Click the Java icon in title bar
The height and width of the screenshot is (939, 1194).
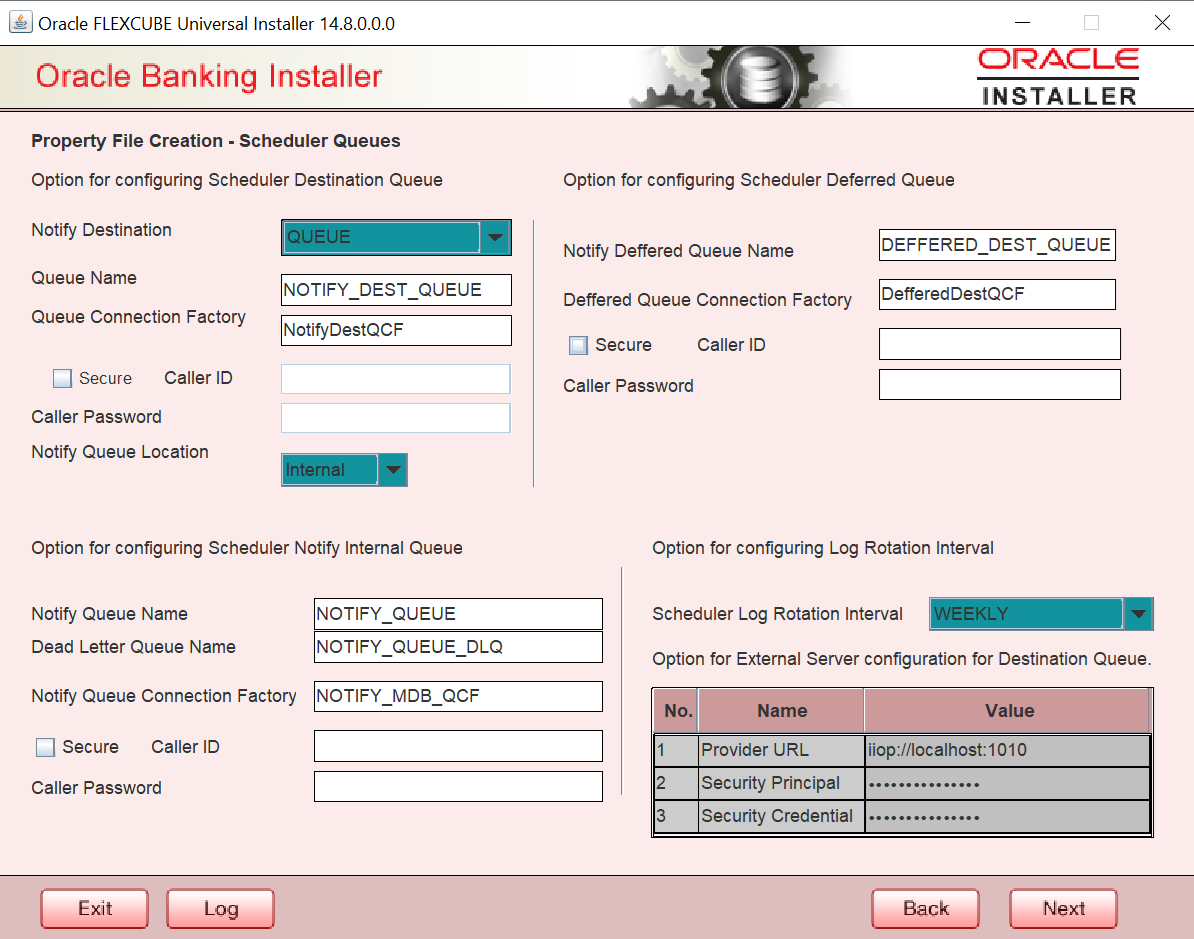click(21, 22)
